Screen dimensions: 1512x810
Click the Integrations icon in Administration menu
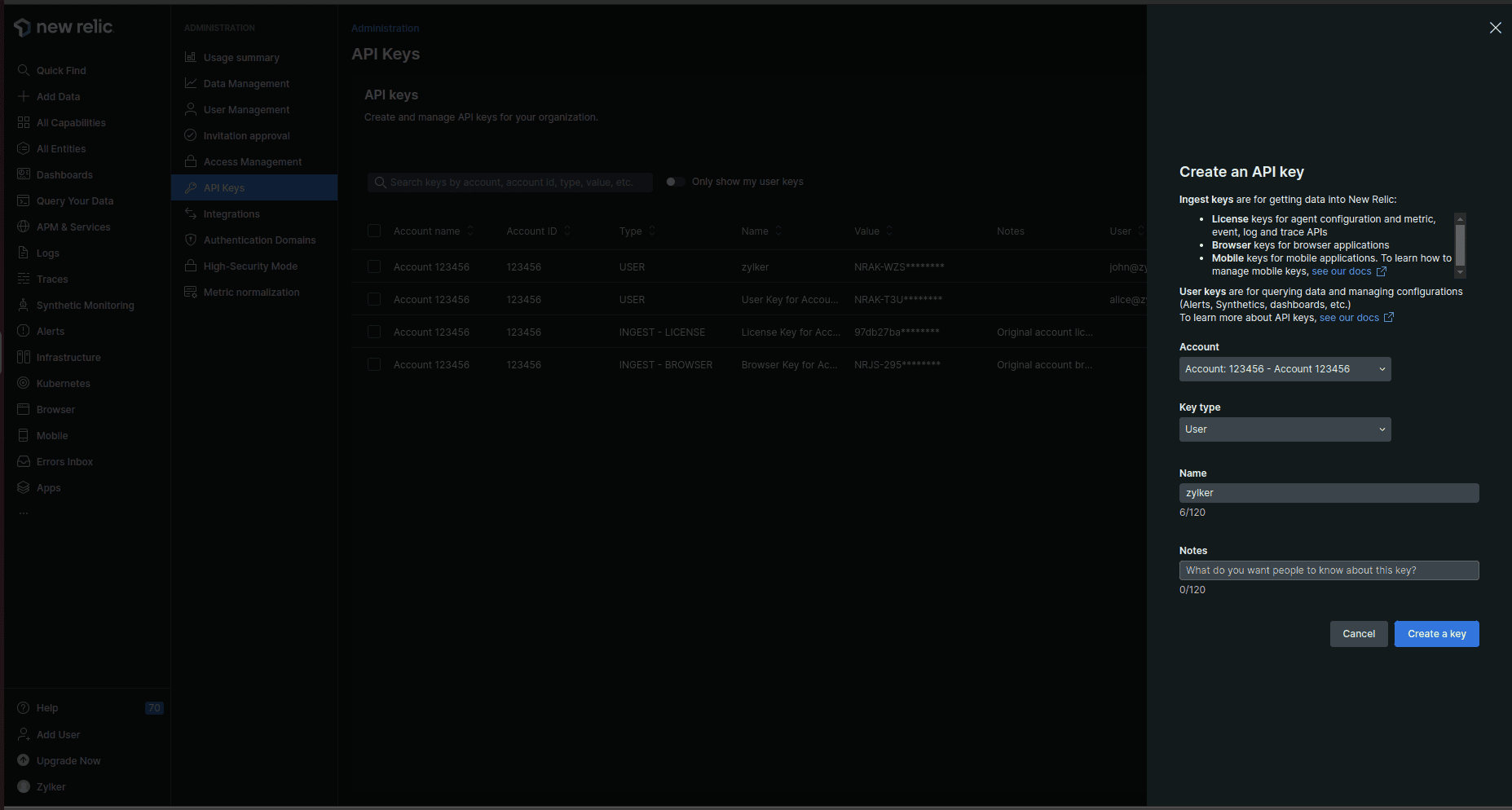[x=191, y=214]
